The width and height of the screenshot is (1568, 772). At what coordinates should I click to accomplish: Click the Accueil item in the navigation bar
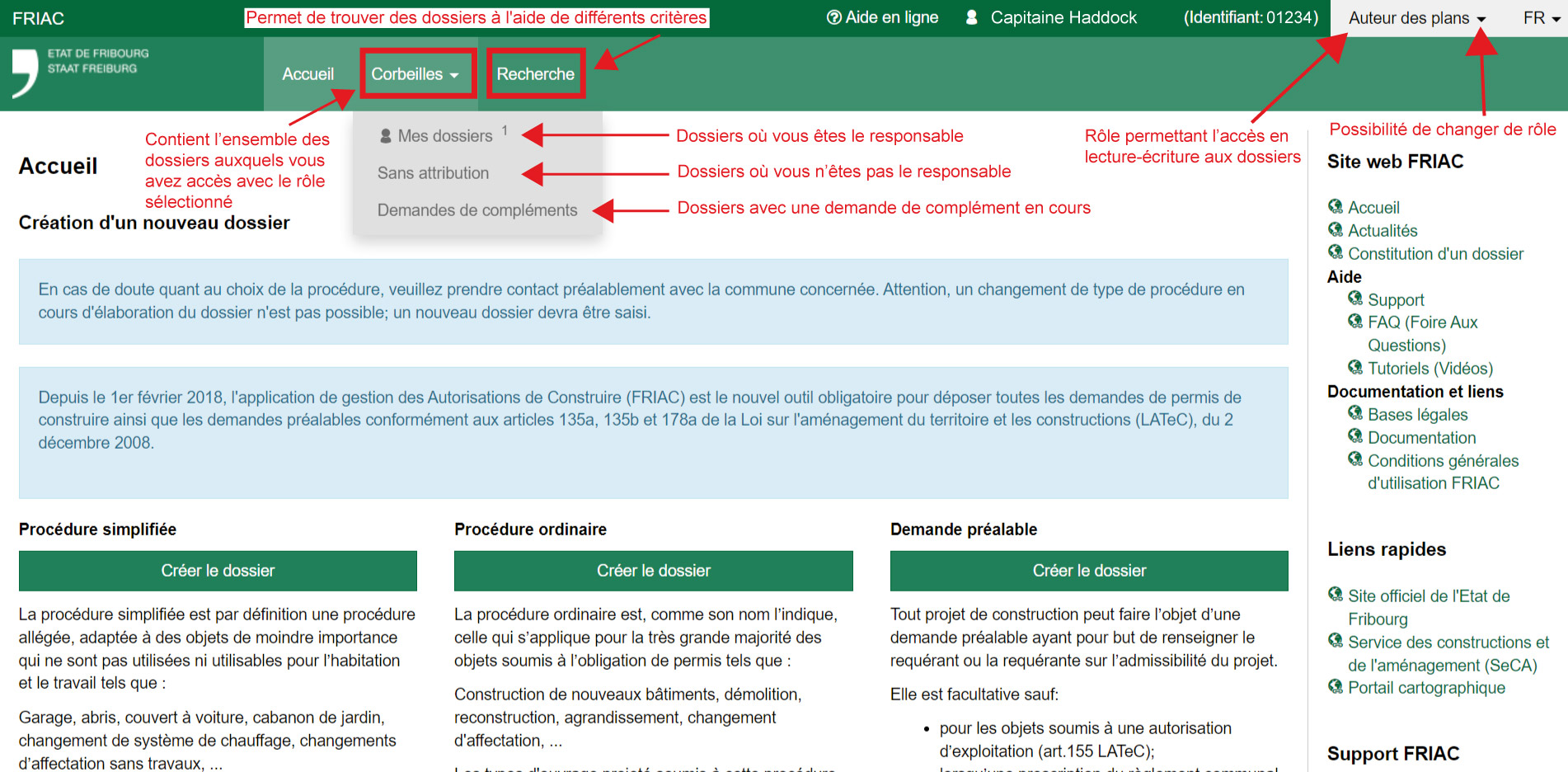pyautogui.click(x=307, y=74)
